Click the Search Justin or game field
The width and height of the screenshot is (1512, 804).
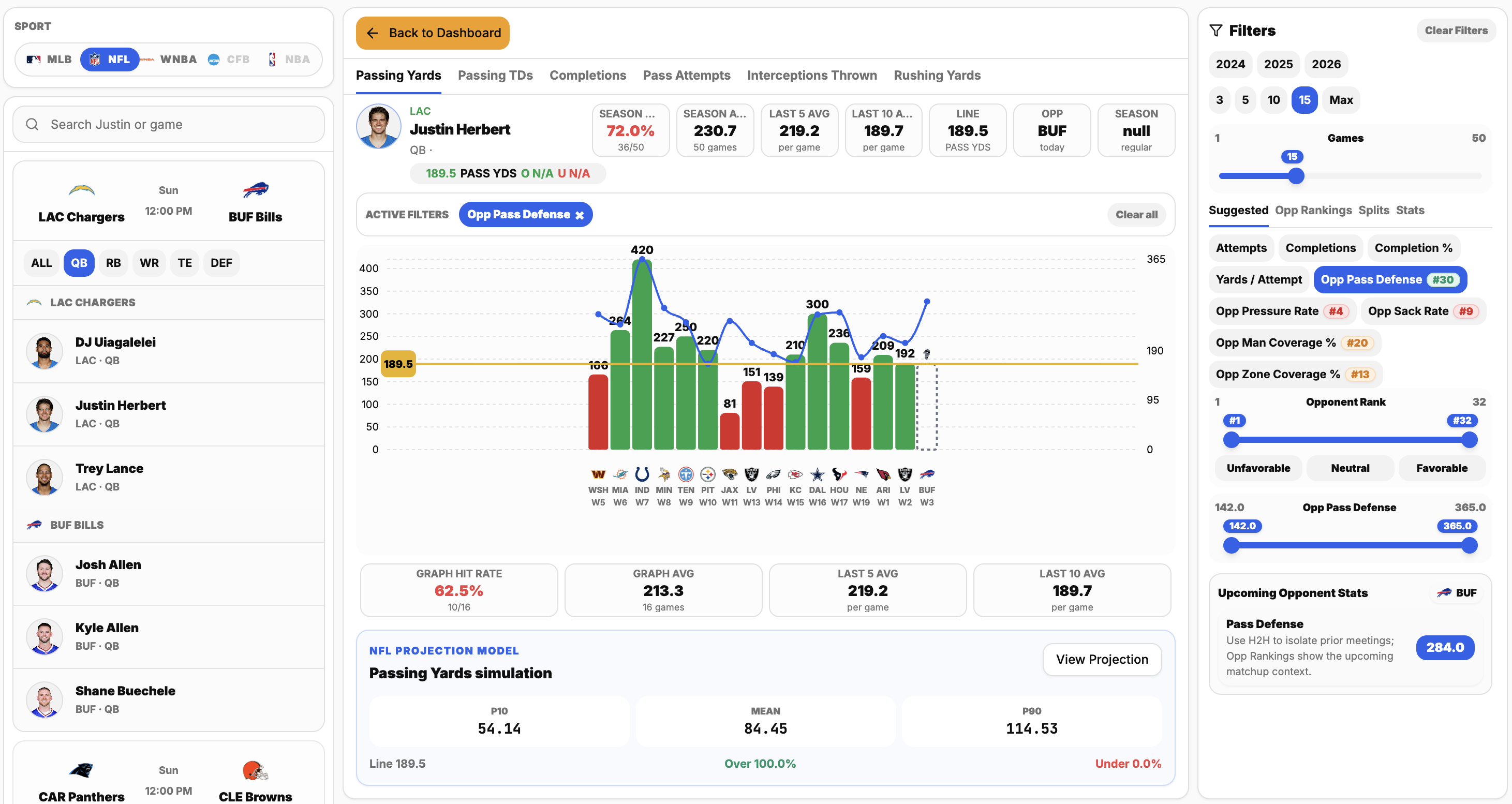169,124
